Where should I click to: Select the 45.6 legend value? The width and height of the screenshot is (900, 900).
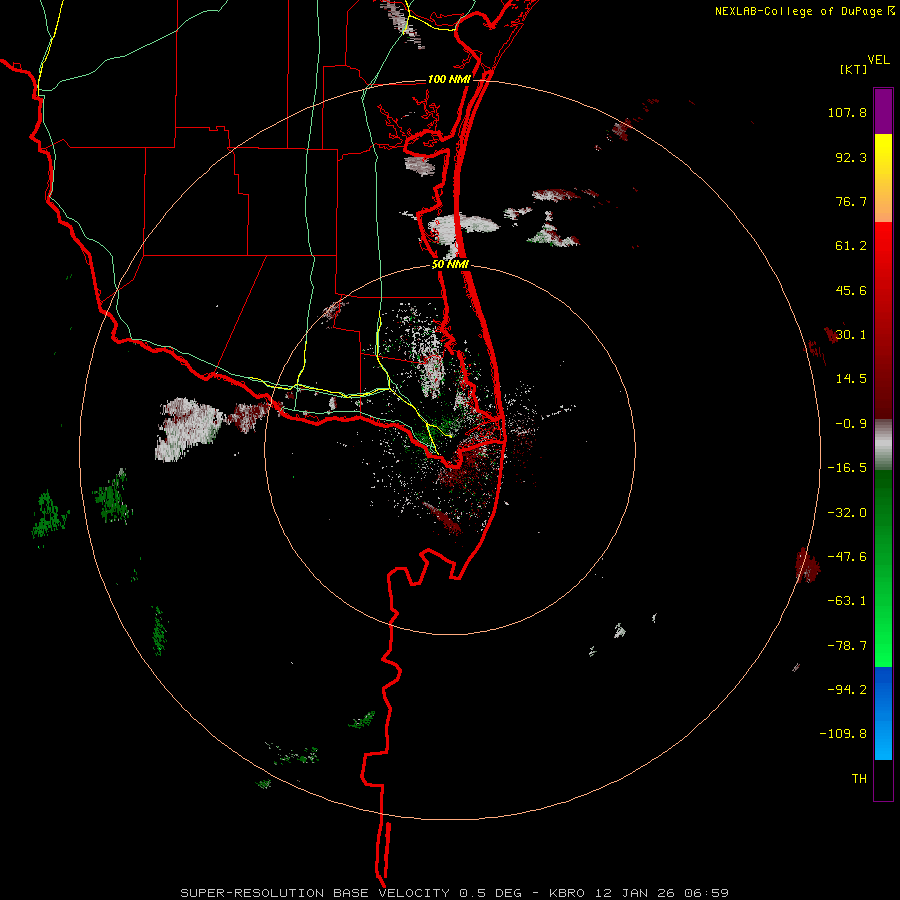(851, 290)
